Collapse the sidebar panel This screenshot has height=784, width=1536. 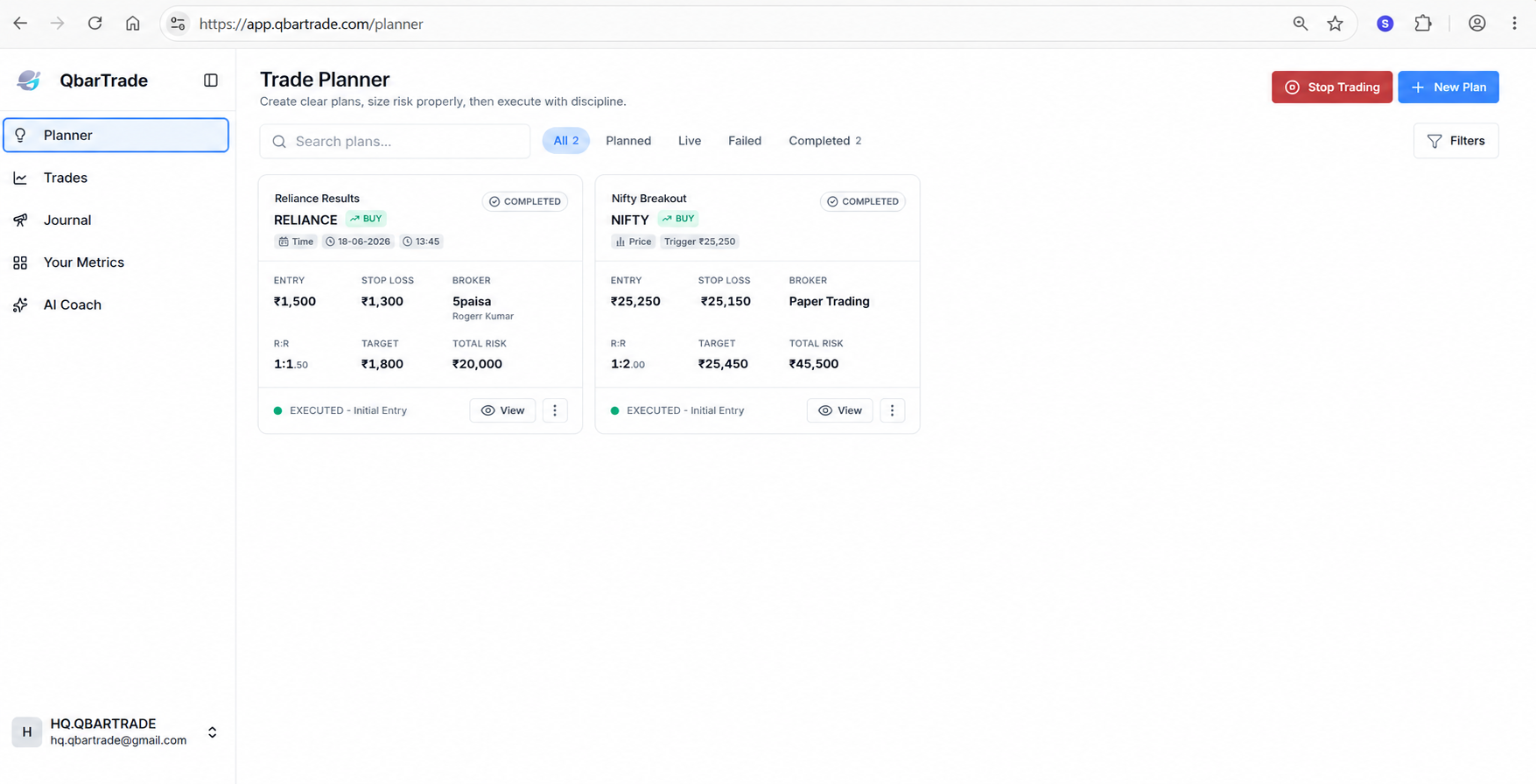tap(211, 80)
